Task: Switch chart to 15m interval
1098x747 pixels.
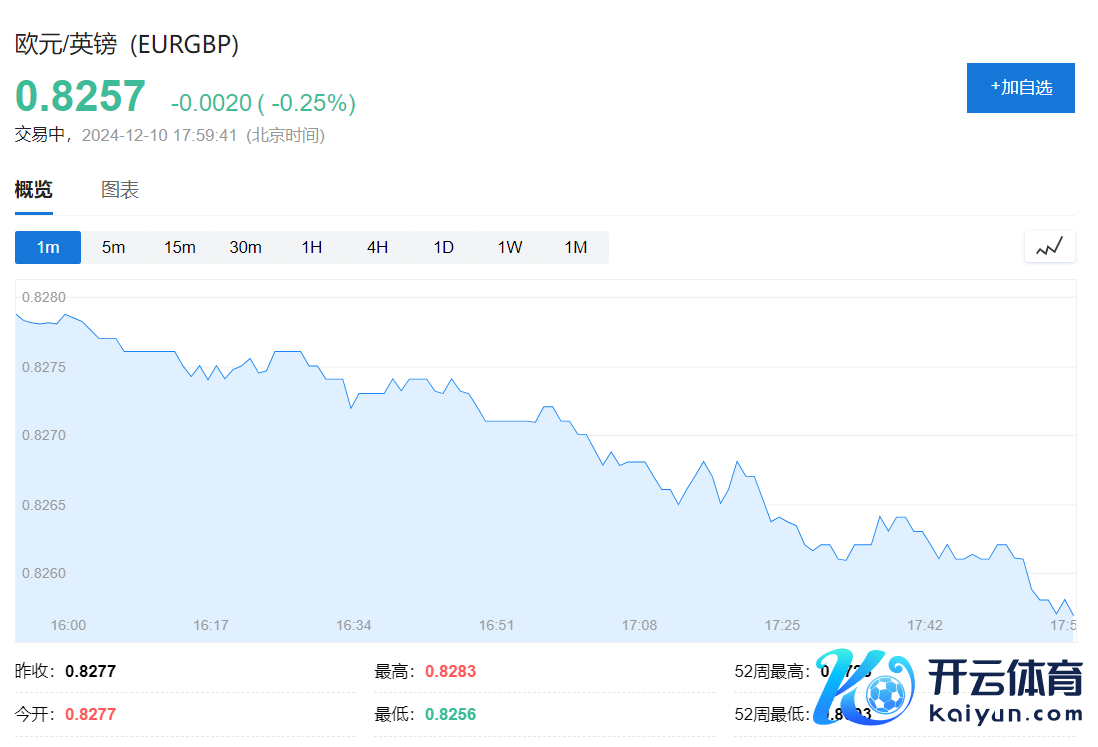Action: click(180, 248)
